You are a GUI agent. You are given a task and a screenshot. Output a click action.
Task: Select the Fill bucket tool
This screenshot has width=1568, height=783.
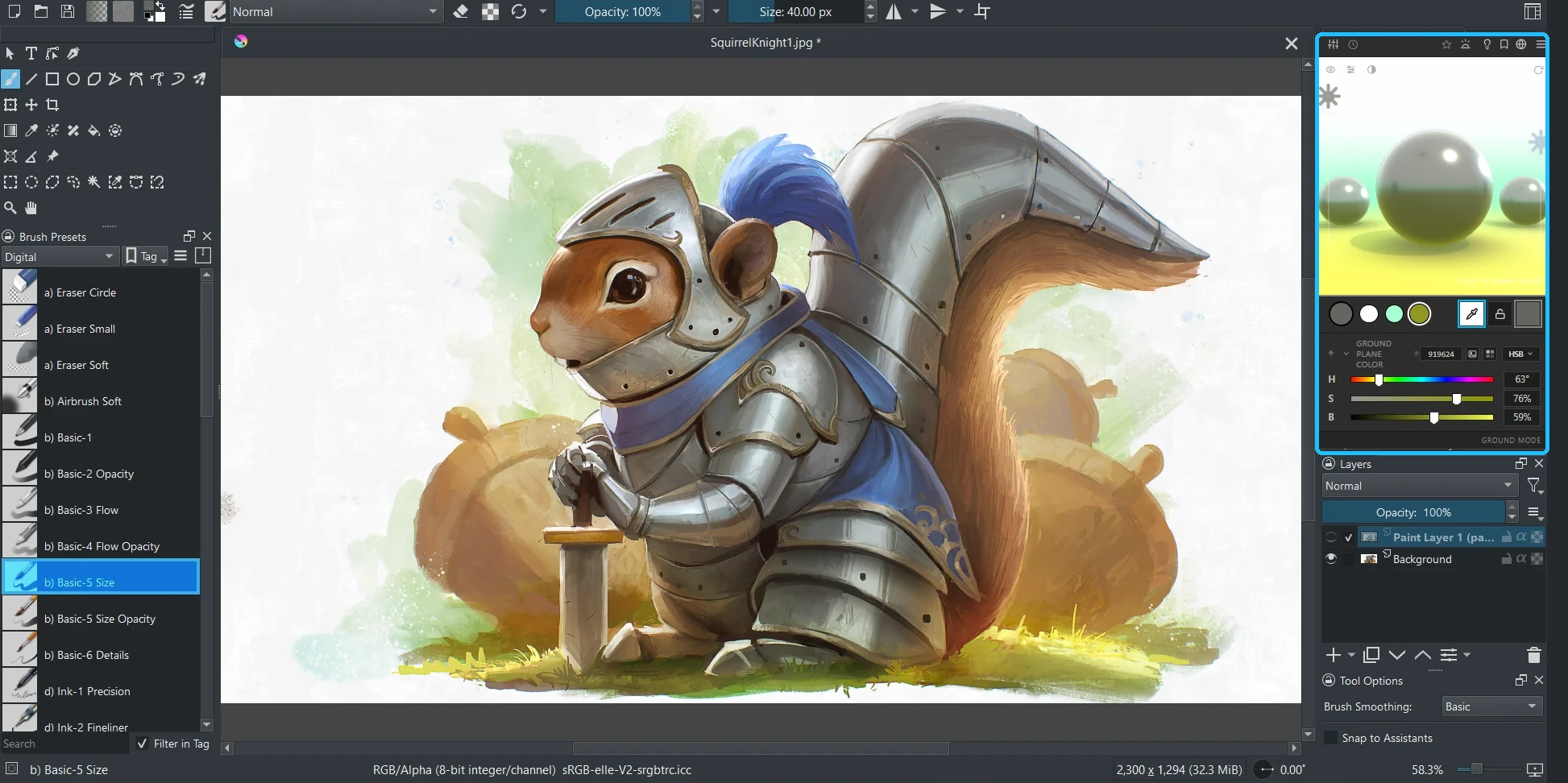coord(94,130)
